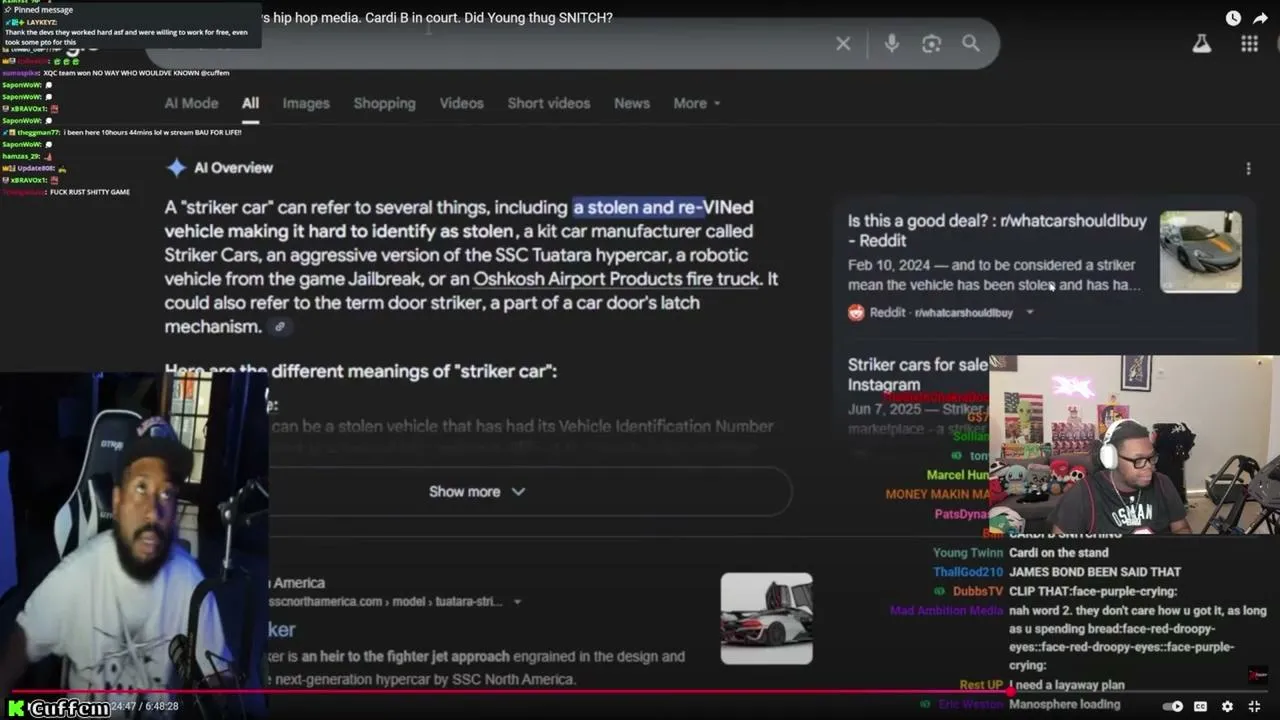The height and width of the screenshot is (720, 1280).
Task: Open AI Overview three-dot options menu
Action: (x=1248, y=168)
